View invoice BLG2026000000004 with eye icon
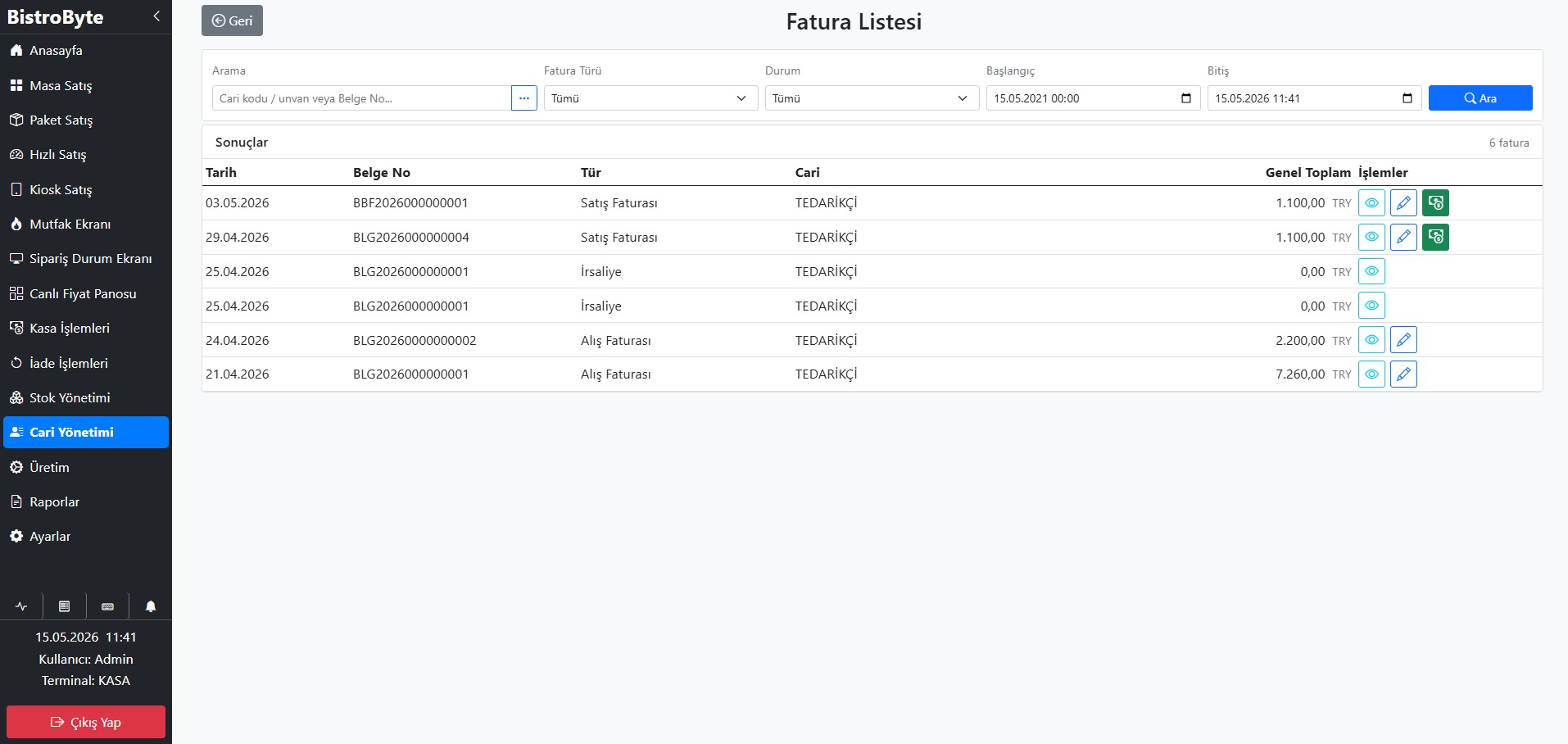1568x744 pixels. click(1371, 237)
